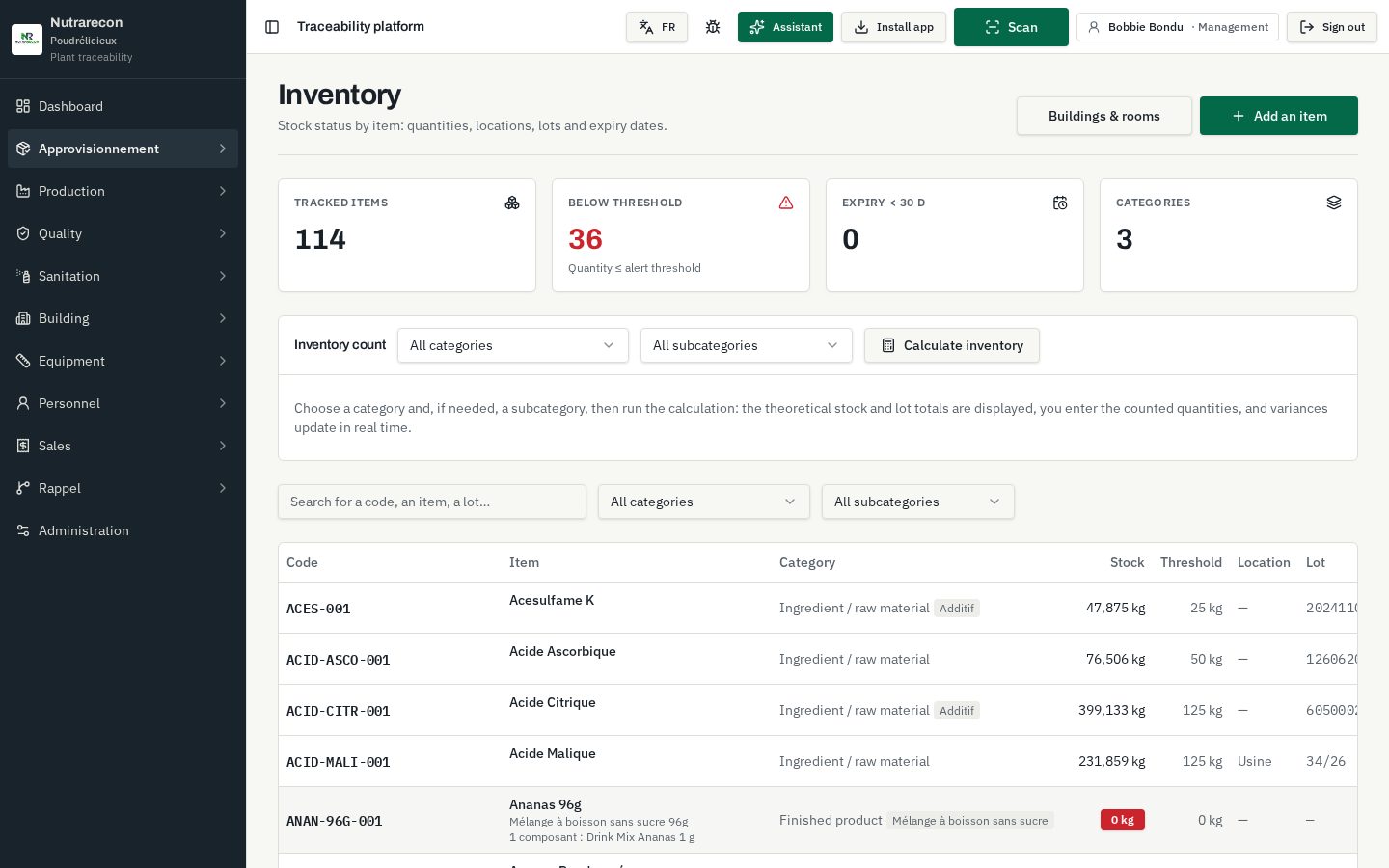This screenshot has width=1389, height=868.
Task: Click the Install app download button
Action: [x=893, y=27]
